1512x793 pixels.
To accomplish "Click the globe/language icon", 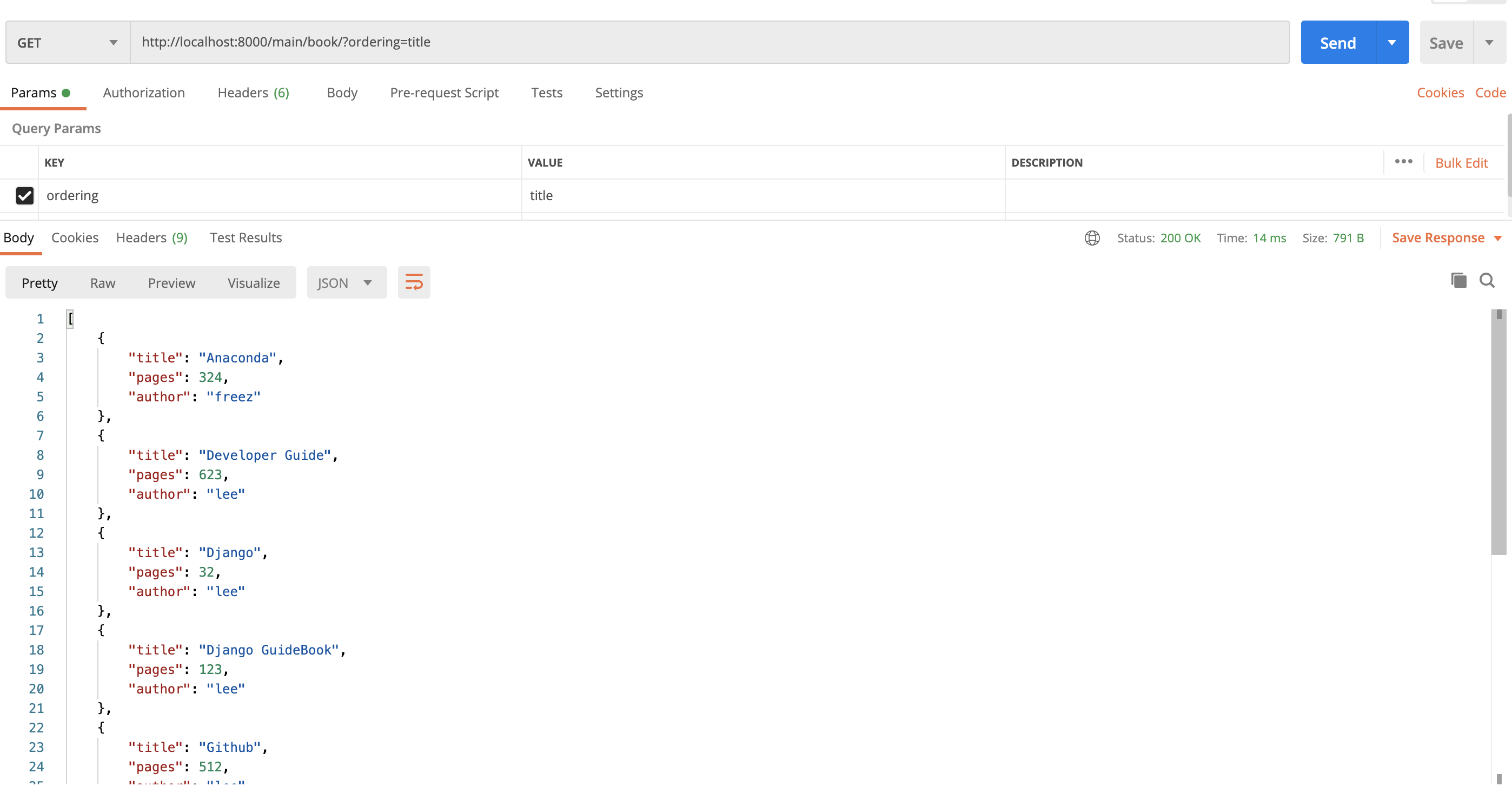I will 1092,238.
